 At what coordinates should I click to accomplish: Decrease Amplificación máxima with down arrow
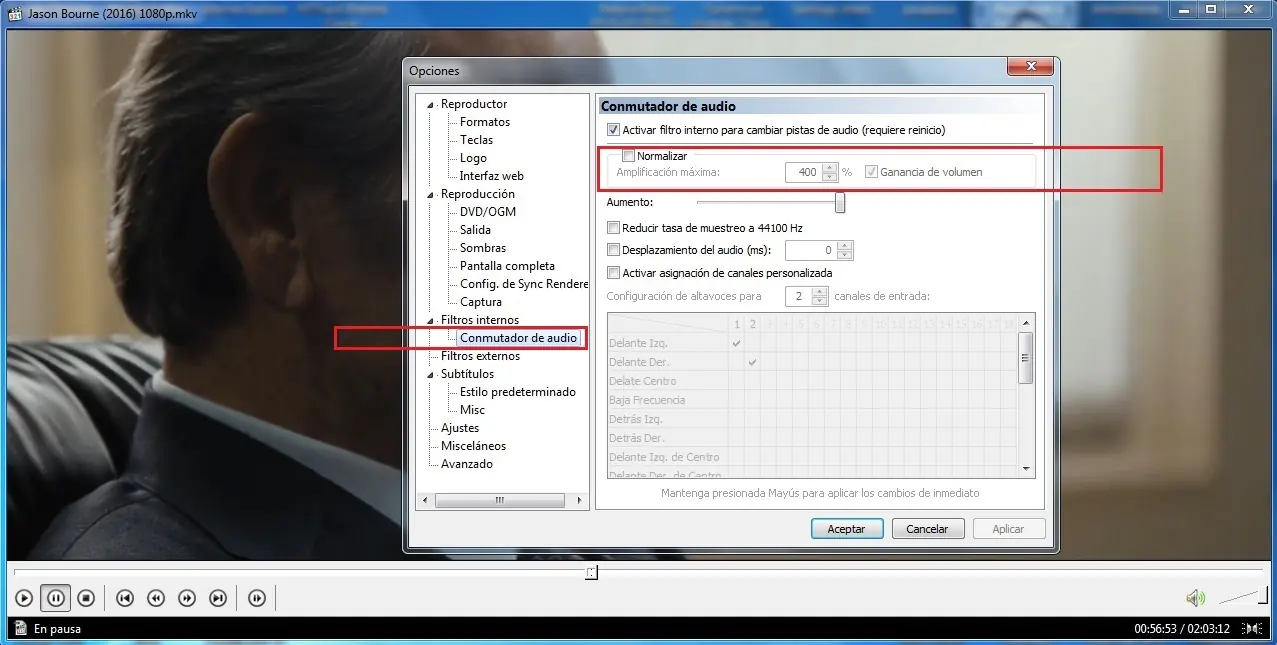click(829, 177)
